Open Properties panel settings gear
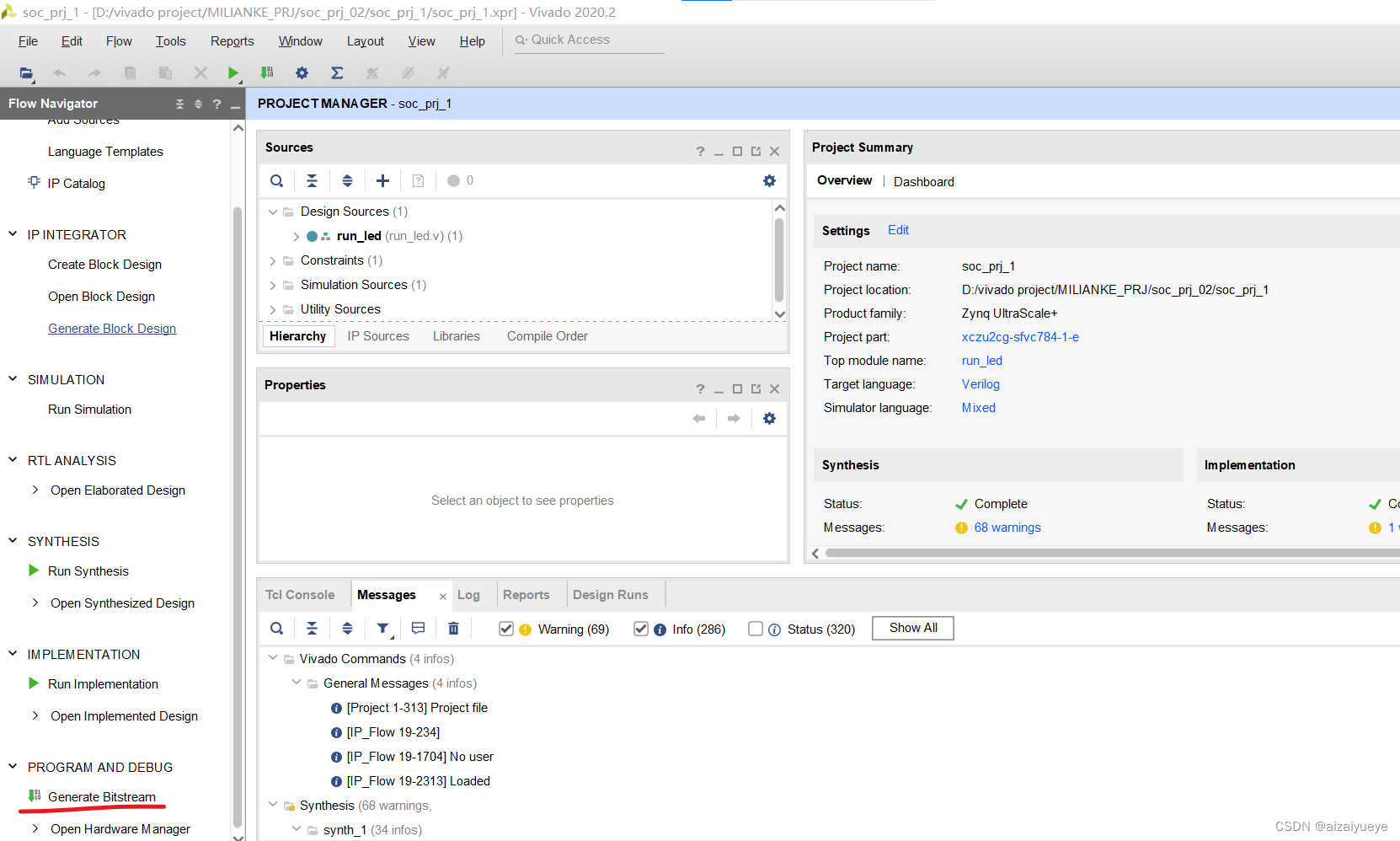This screenshot has height=841, width=1400. coord(769,418)
